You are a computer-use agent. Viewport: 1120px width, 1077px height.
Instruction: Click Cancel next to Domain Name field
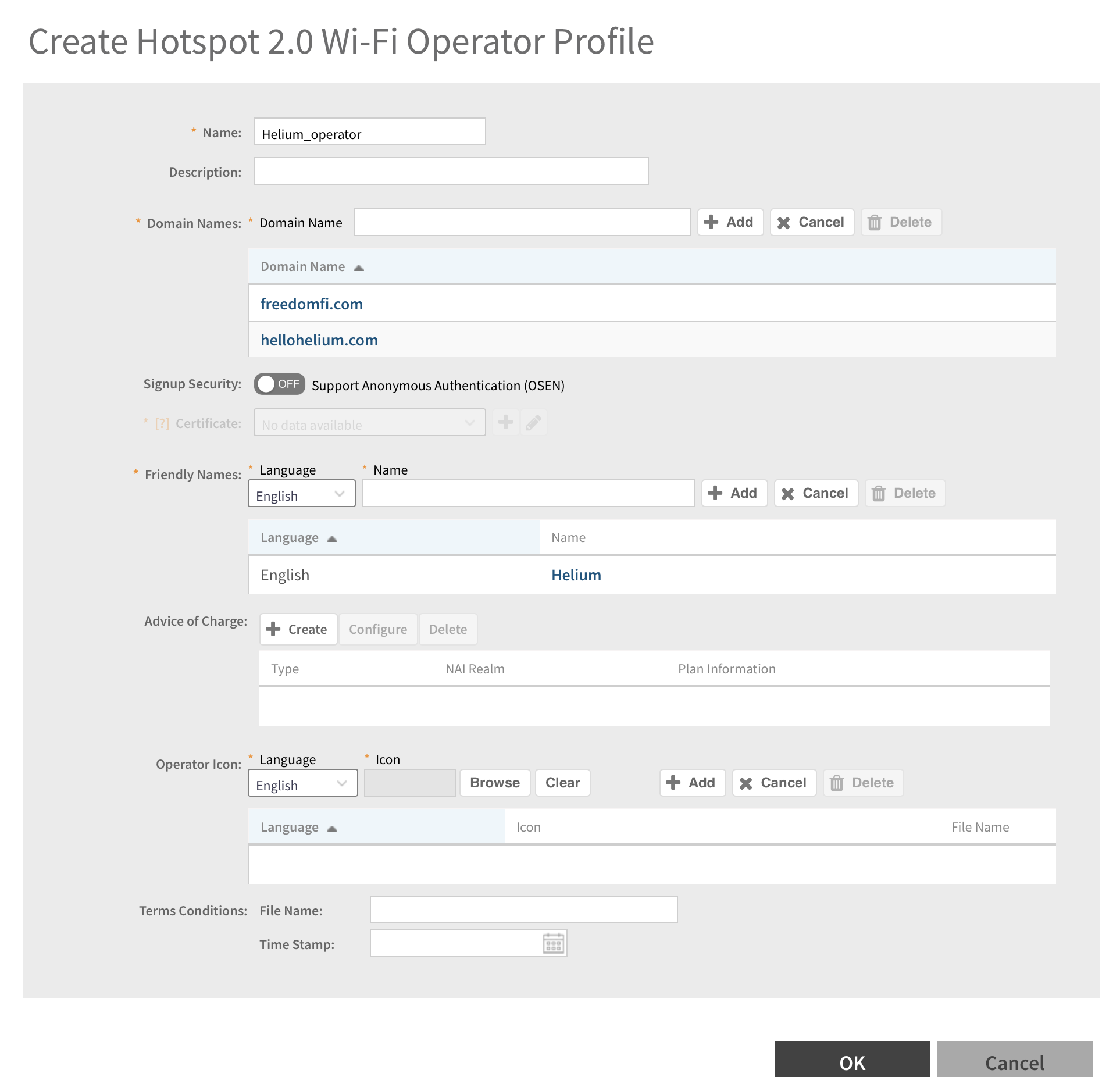[x=811, y=222]
